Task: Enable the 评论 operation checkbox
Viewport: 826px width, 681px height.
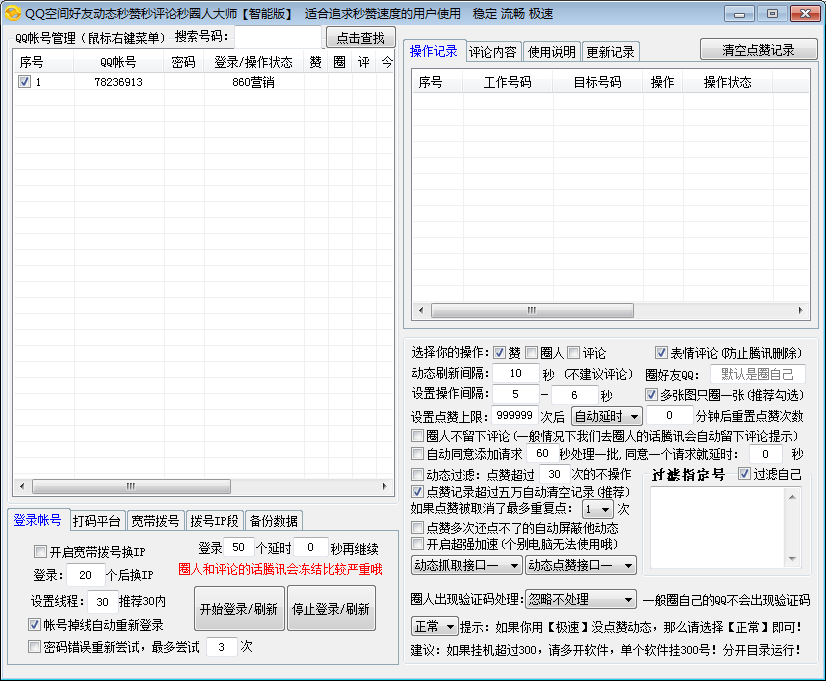Action: pos(574,353)
